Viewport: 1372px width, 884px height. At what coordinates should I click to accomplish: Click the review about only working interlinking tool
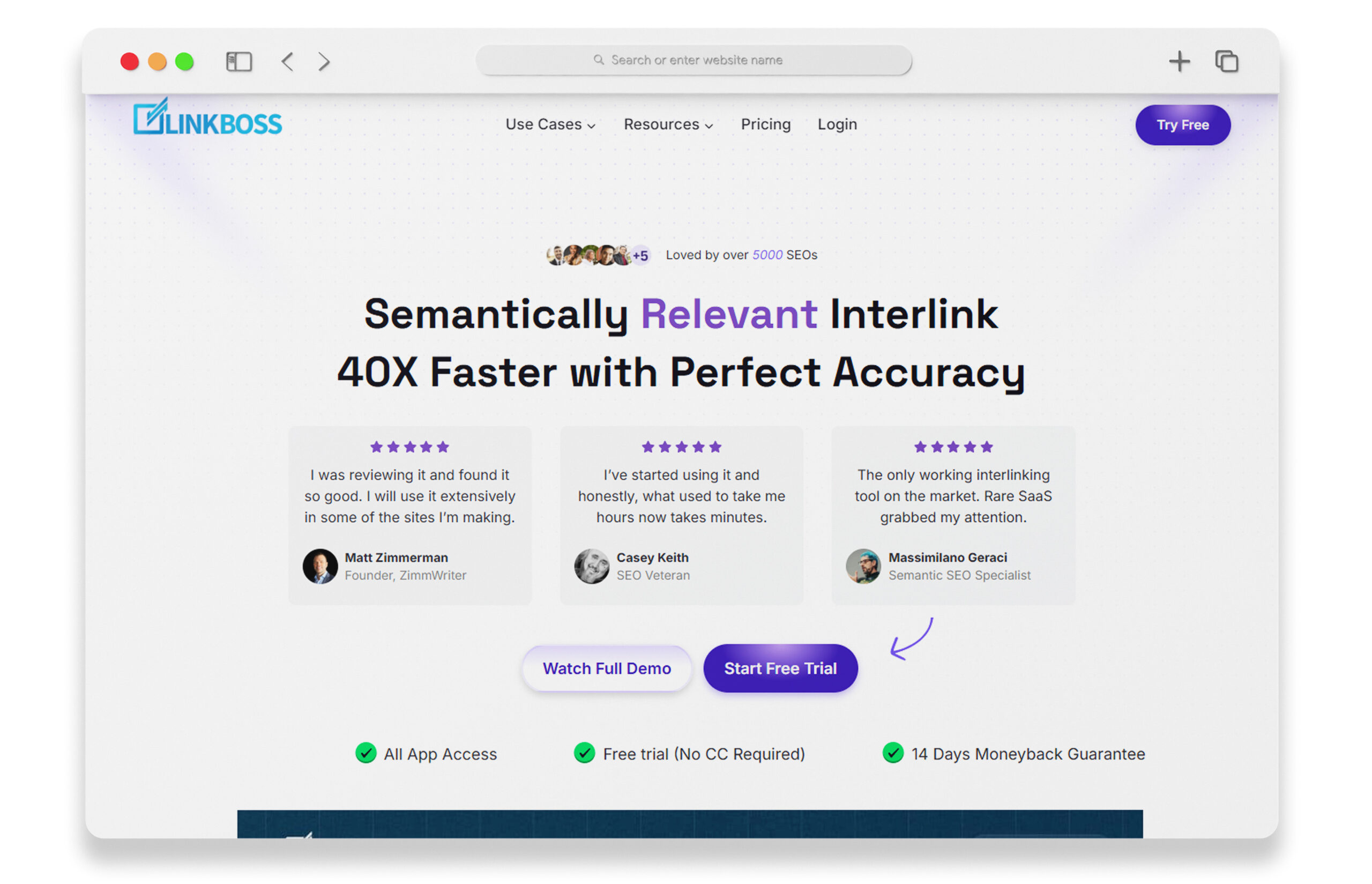952,496
